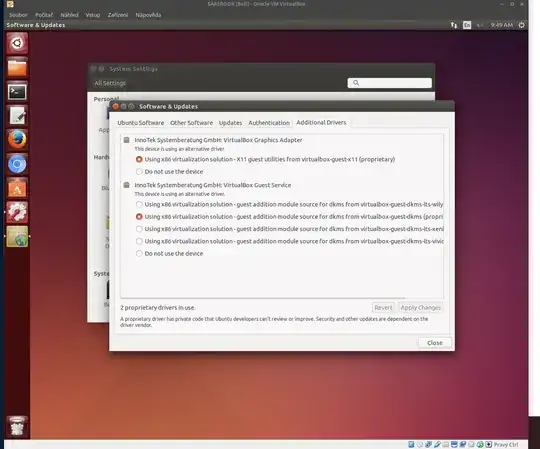Open Chromium browser dock icon
Viewport: 540px width, 449px height.
tap(17, 164)
